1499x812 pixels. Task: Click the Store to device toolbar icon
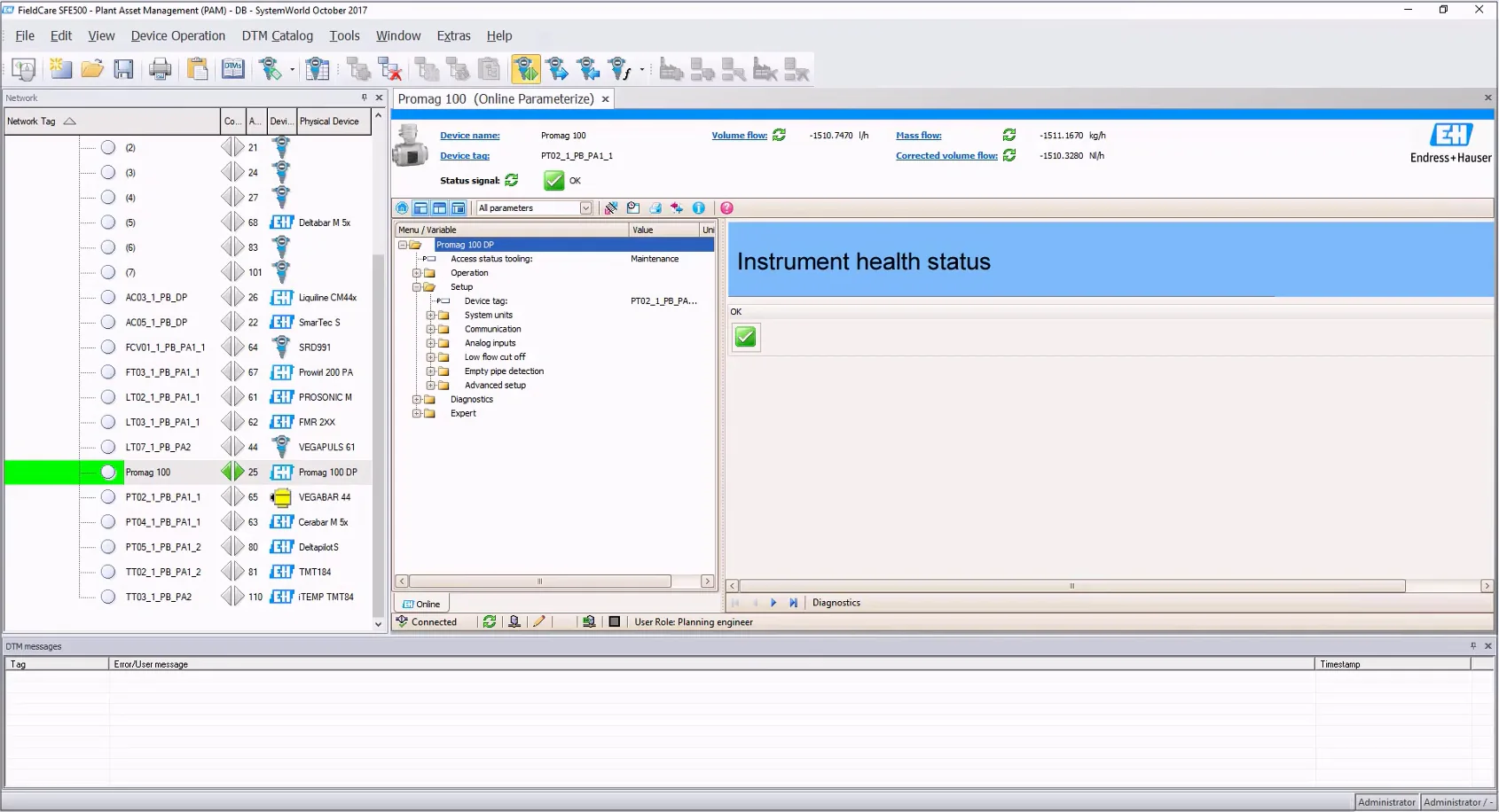[557, 68]
